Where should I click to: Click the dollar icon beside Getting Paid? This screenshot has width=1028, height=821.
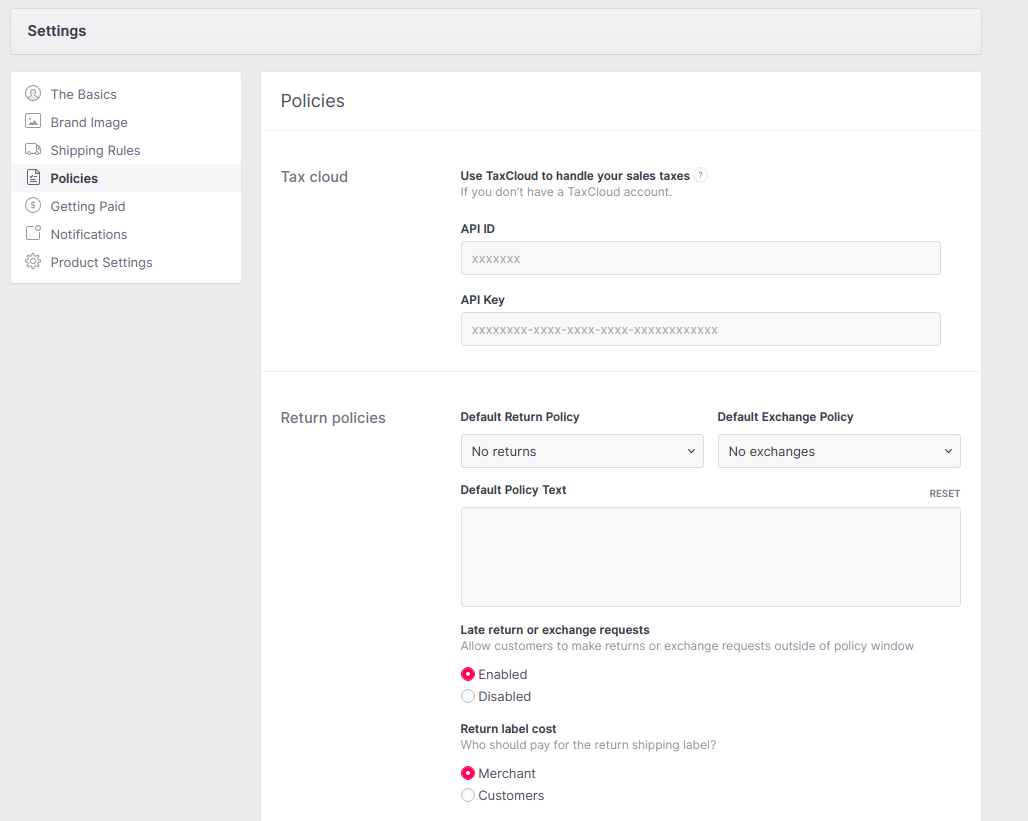point(33,206)
